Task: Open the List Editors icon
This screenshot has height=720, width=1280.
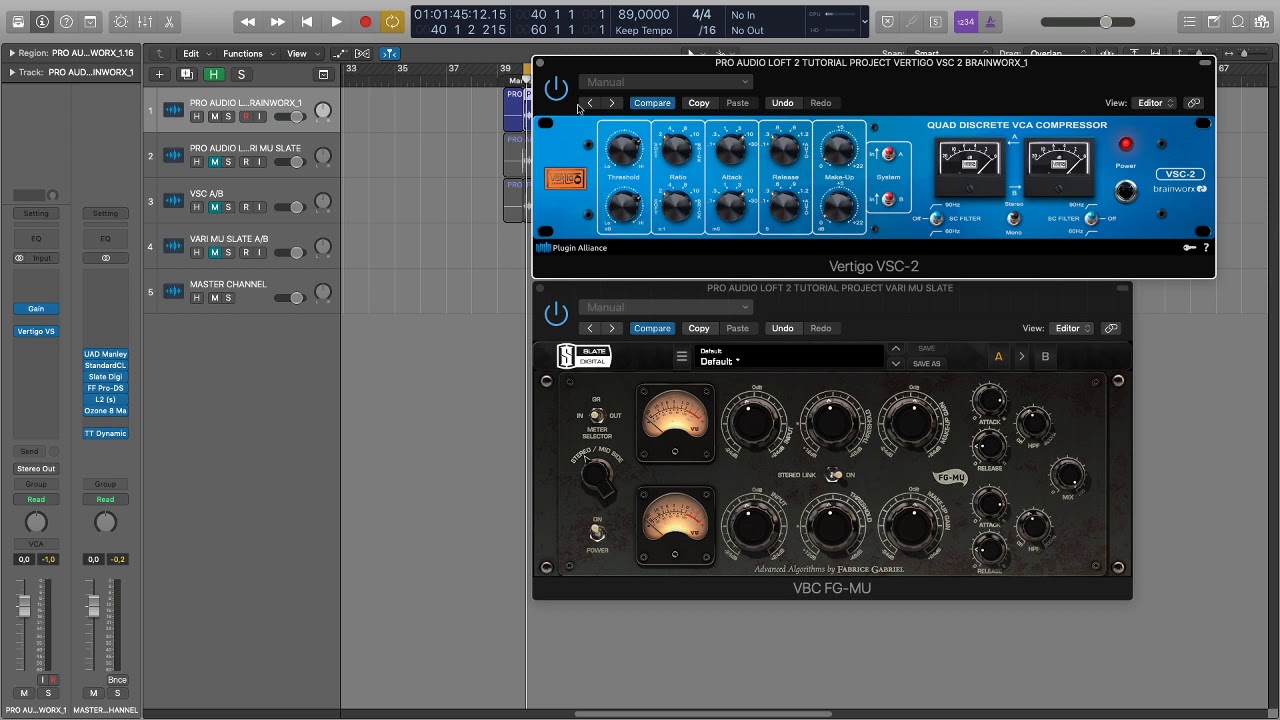Action: coord(1190,22)
